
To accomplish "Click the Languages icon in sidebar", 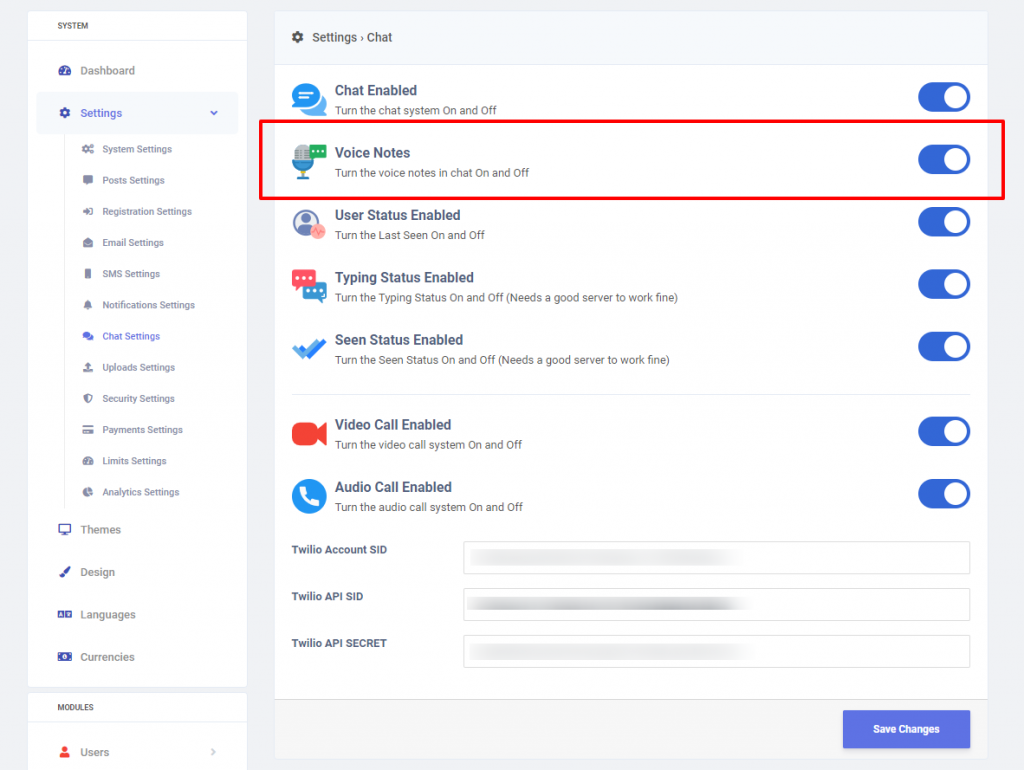I will pos(65,615).
